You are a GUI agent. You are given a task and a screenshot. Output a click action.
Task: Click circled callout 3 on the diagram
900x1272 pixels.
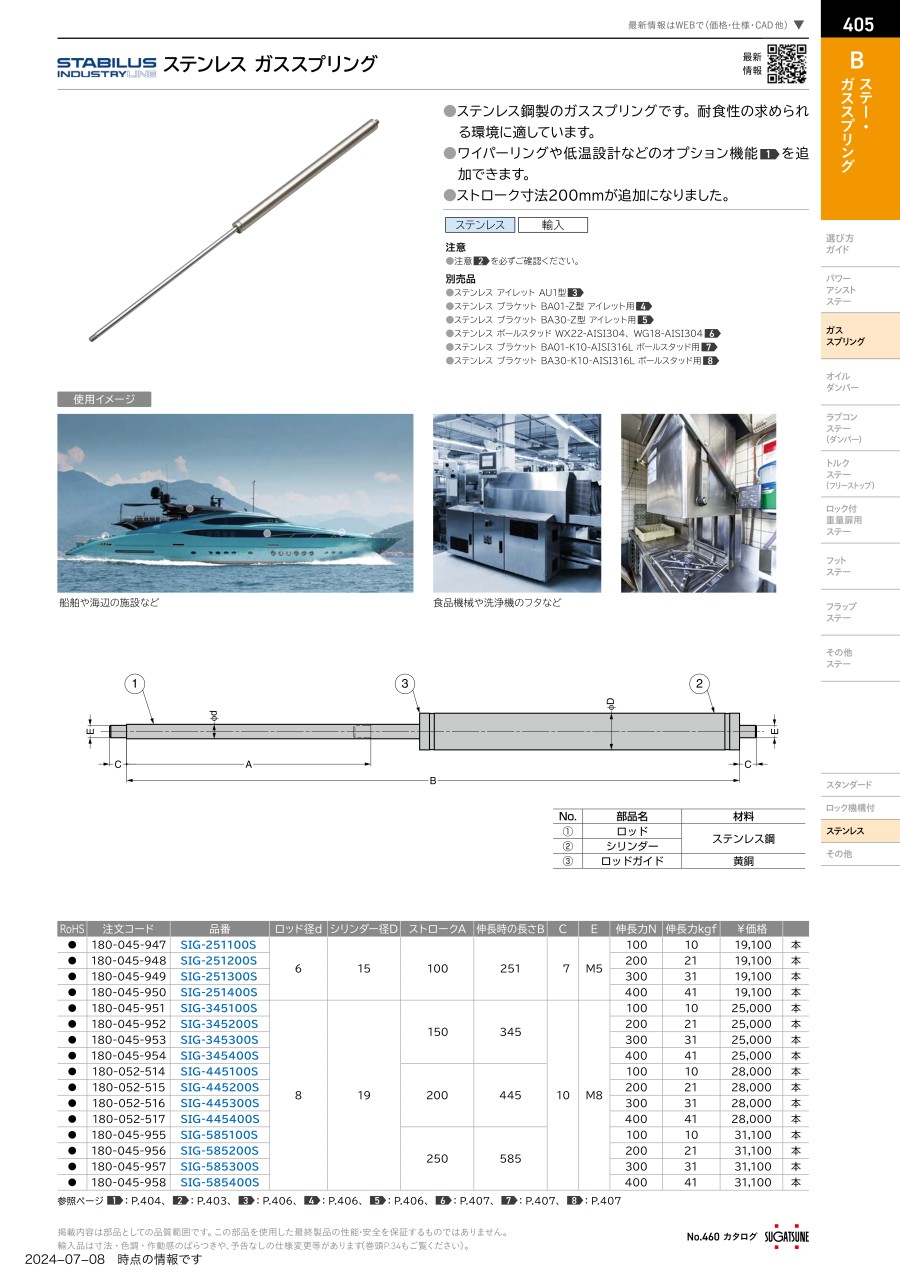(404, 684)
